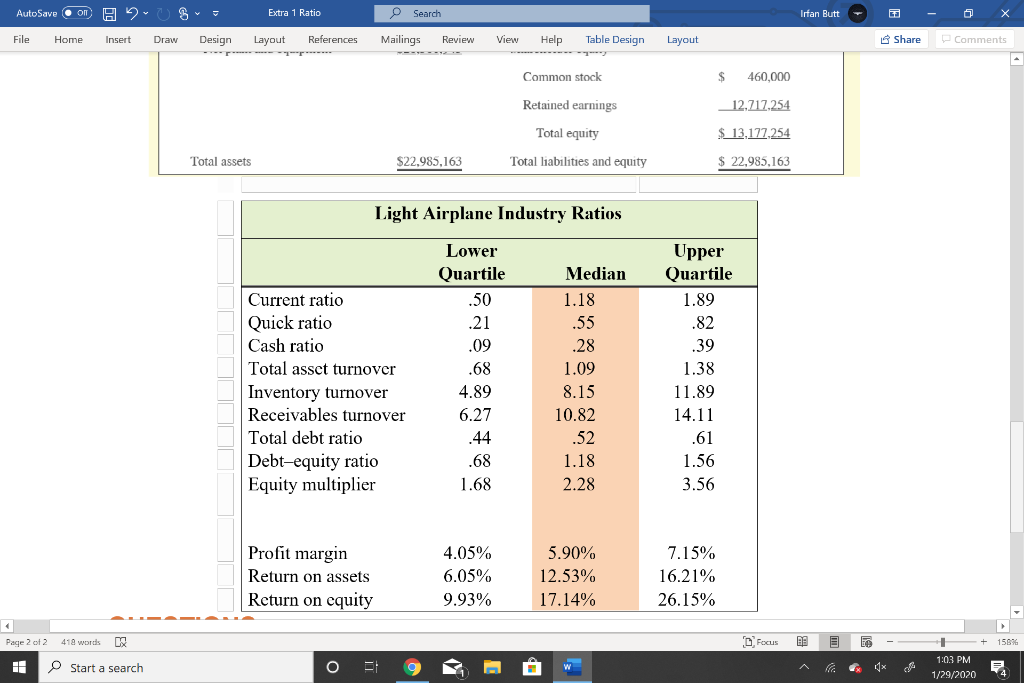Open the Action Center notifications icon
Screen dimensions: 1024x683
click(x=999, y=667)
